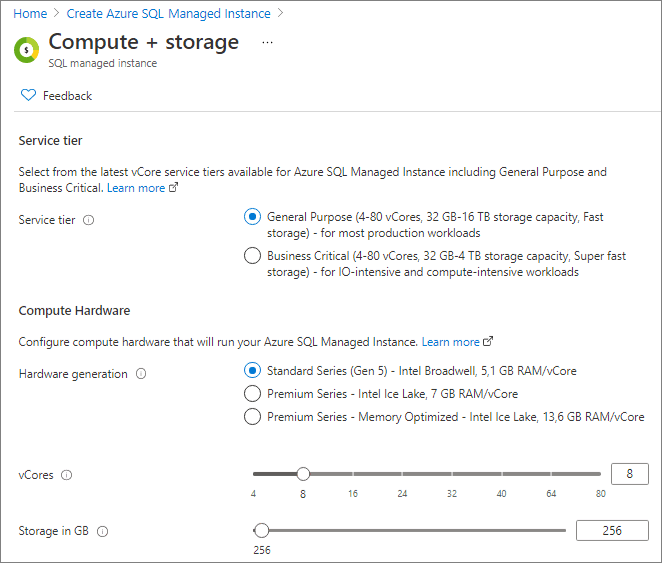Click the vCores value input field
This screenshot has width=662, height=563.
pyautogui.click(x=629, y=474)
